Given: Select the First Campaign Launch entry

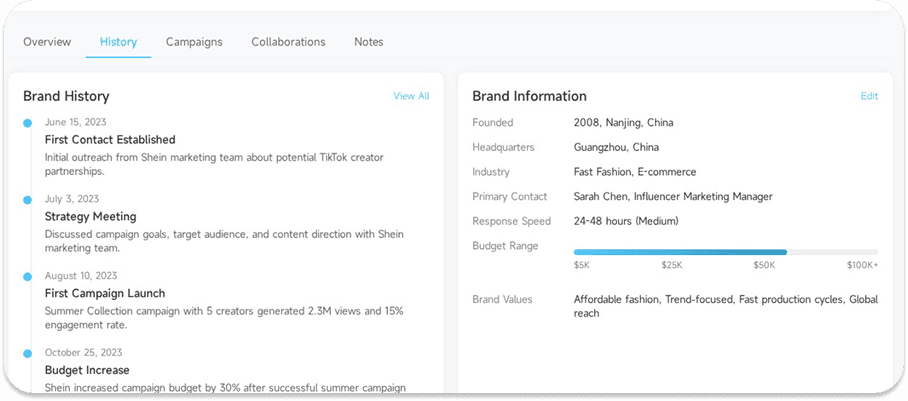Looking at the screenshot, I should coord(105,294).
